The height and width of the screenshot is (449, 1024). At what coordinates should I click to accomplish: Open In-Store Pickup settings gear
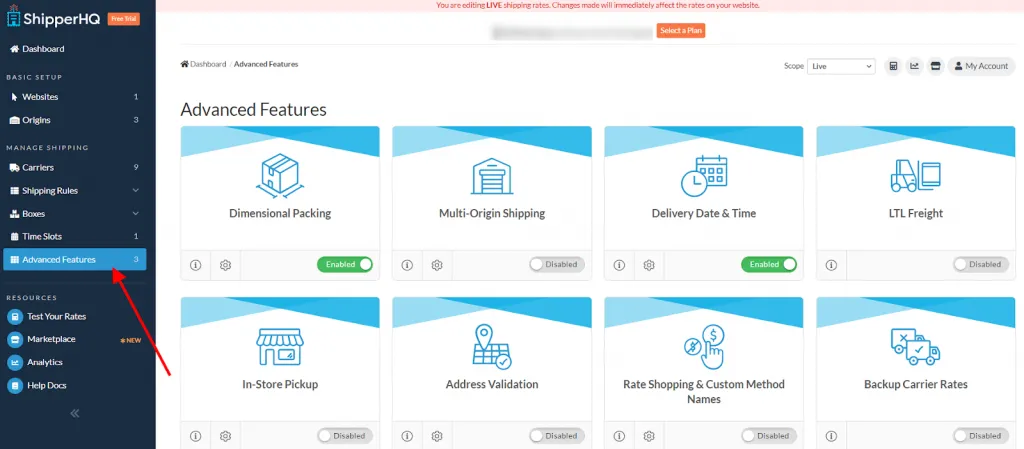point(225,436)
